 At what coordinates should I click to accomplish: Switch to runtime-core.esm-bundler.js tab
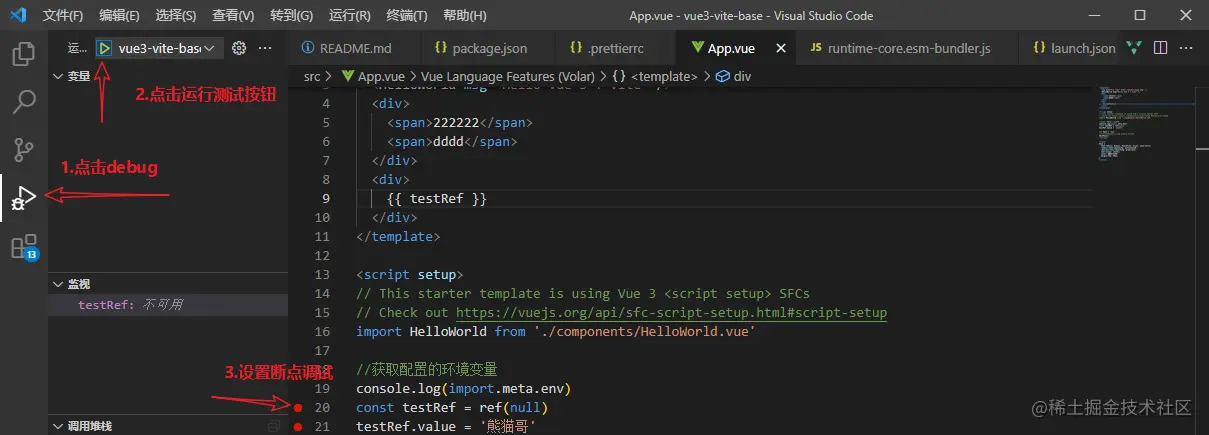click(x=908, y=48)
